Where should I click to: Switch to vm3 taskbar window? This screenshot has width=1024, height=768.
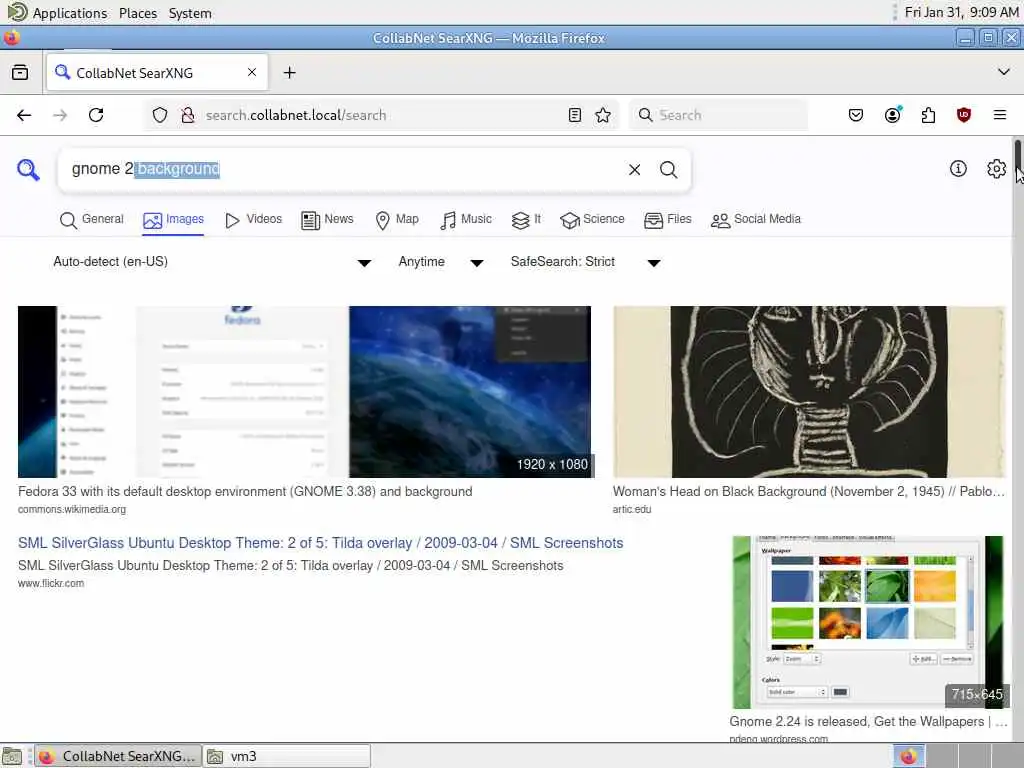click(287, 756)
